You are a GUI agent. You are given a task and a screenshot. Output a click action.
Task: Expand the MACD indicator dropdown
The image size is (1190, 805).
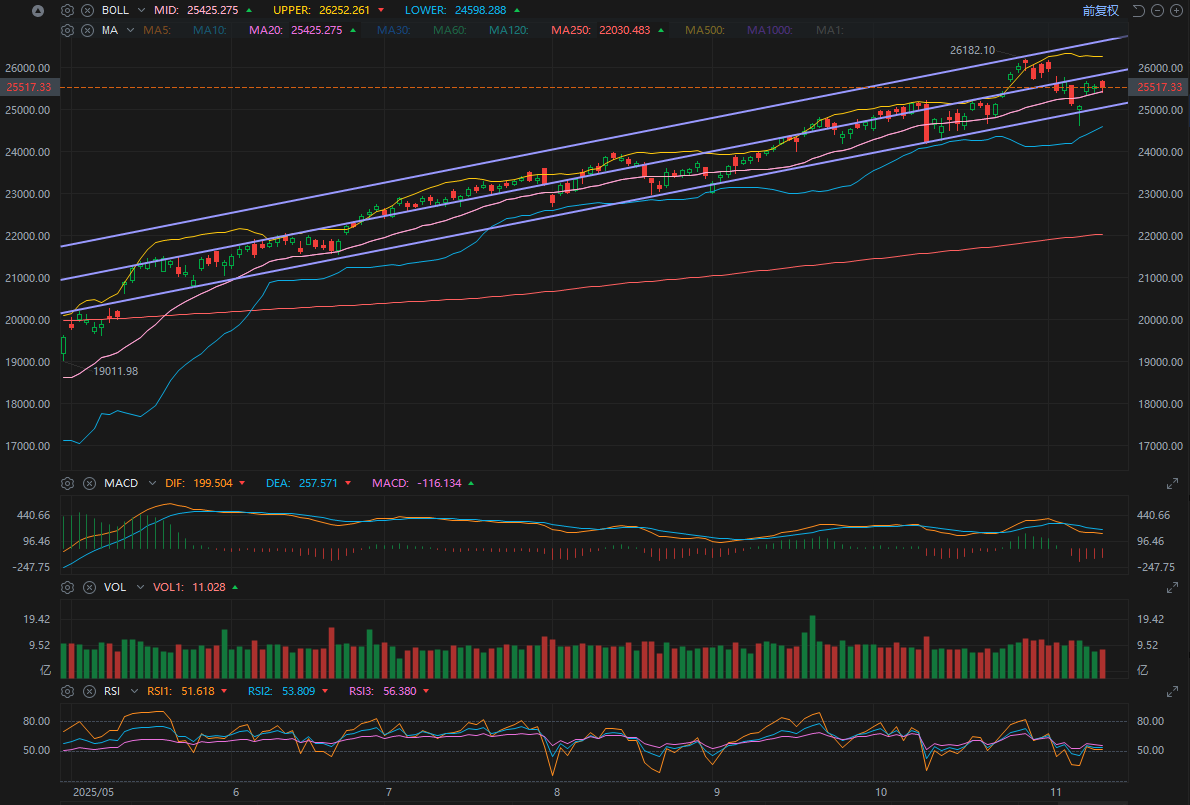152,483
